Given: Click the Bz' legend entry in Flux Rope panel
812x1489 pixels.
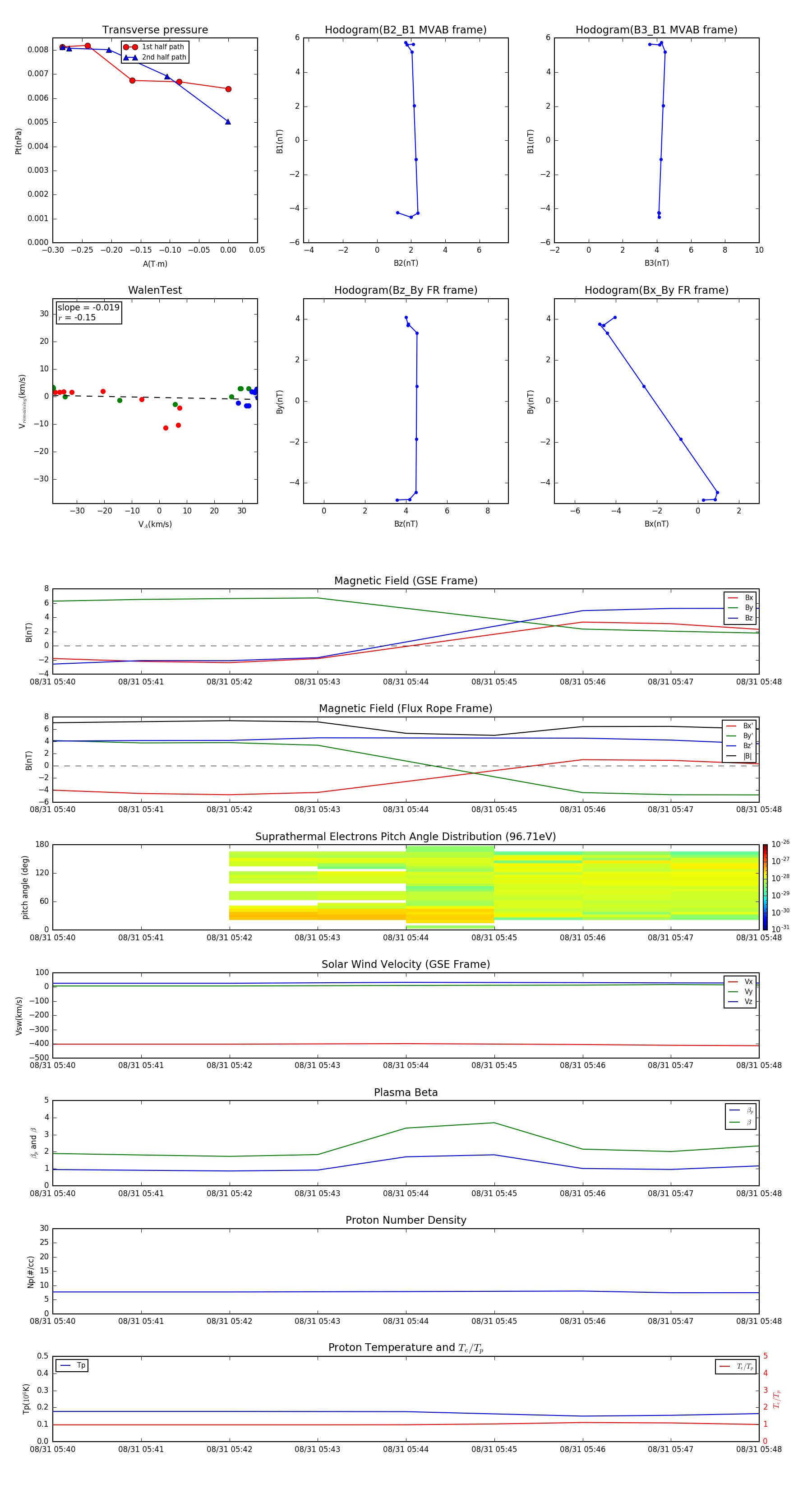Looking at the screenshot, I should click(x=740, y=746).
